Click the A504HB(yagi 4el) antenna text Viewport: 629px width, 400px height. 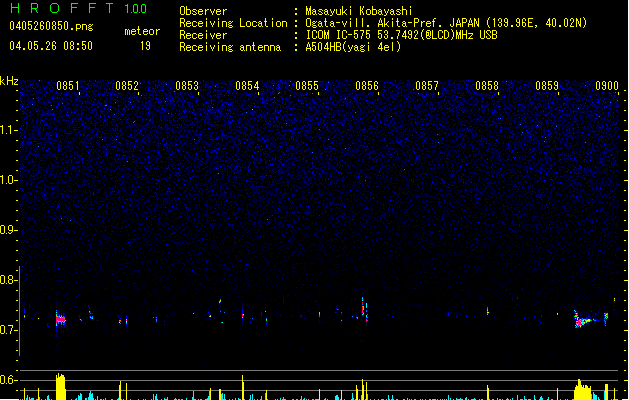353,47
